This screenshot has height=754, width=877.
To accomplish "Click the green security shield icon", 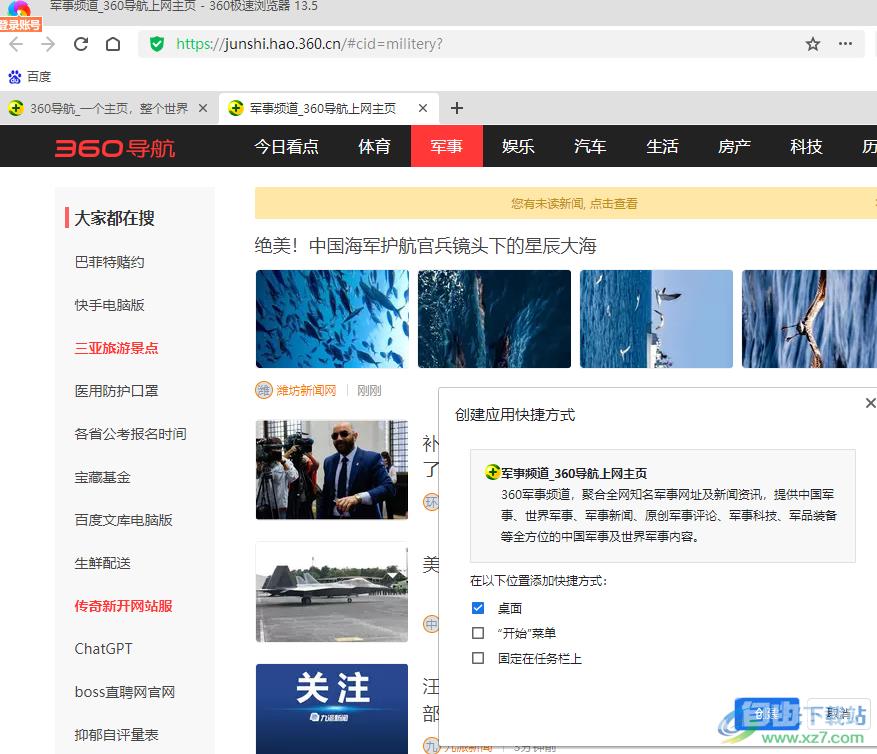I will (157, 44).
